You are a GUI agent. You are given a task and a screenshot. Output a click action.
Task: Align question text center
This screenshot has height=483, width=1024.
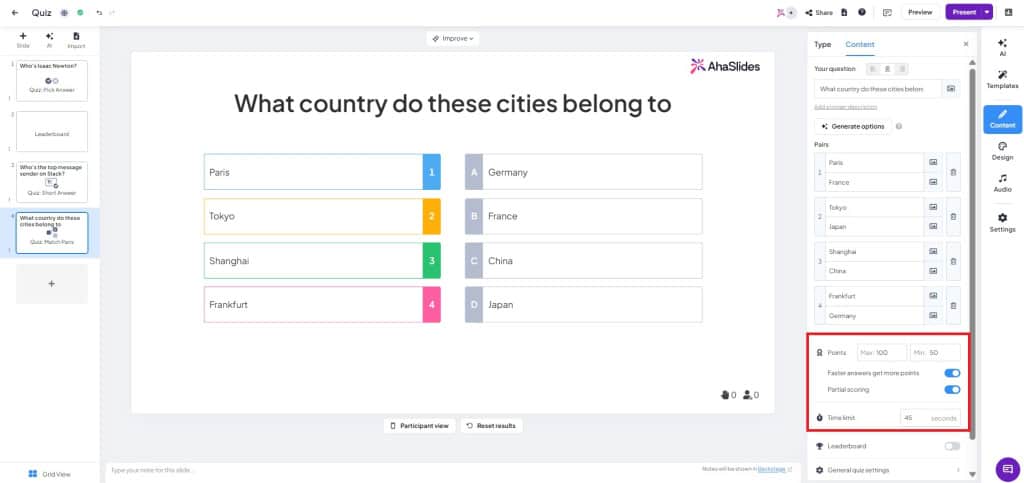[888, 69]
